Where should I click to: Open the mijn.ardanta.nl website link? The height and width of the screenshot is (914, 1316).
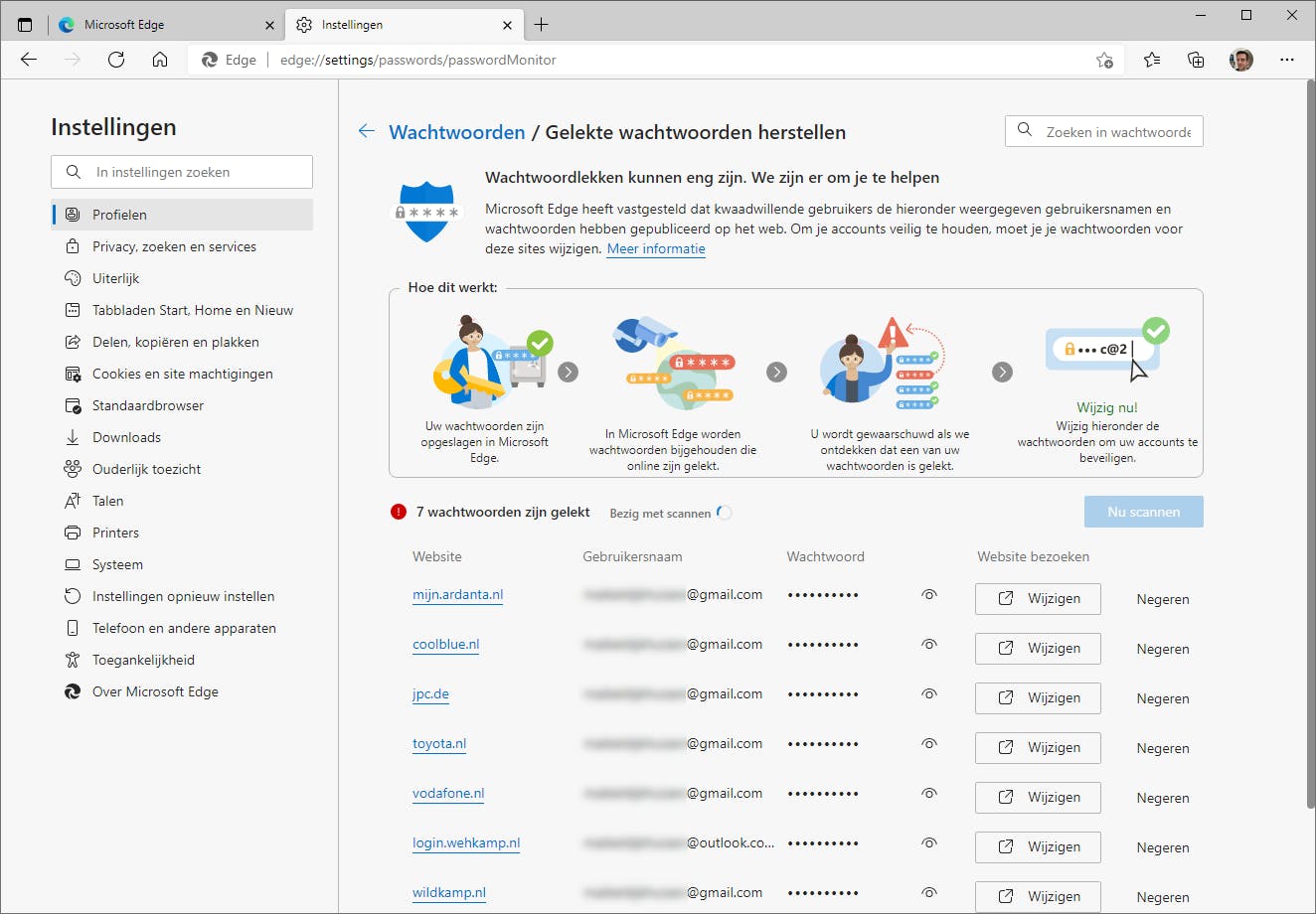point(458,595)
